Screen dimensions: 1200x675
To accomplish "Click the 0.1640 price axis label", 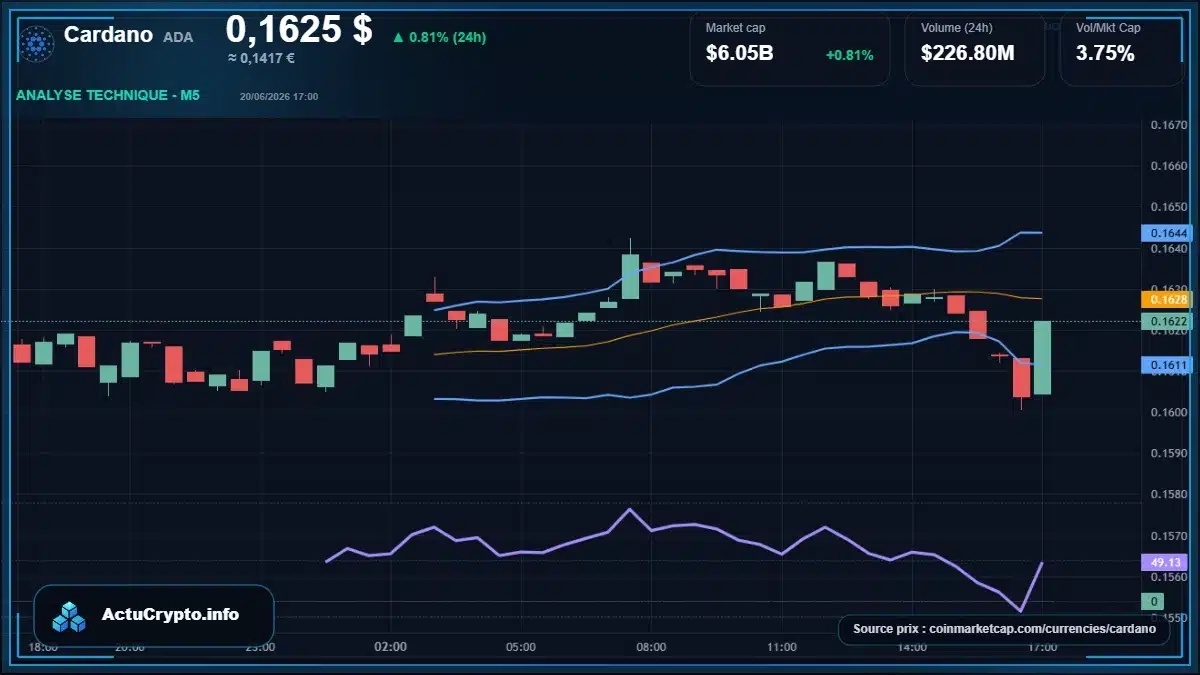I will 1168,248.
